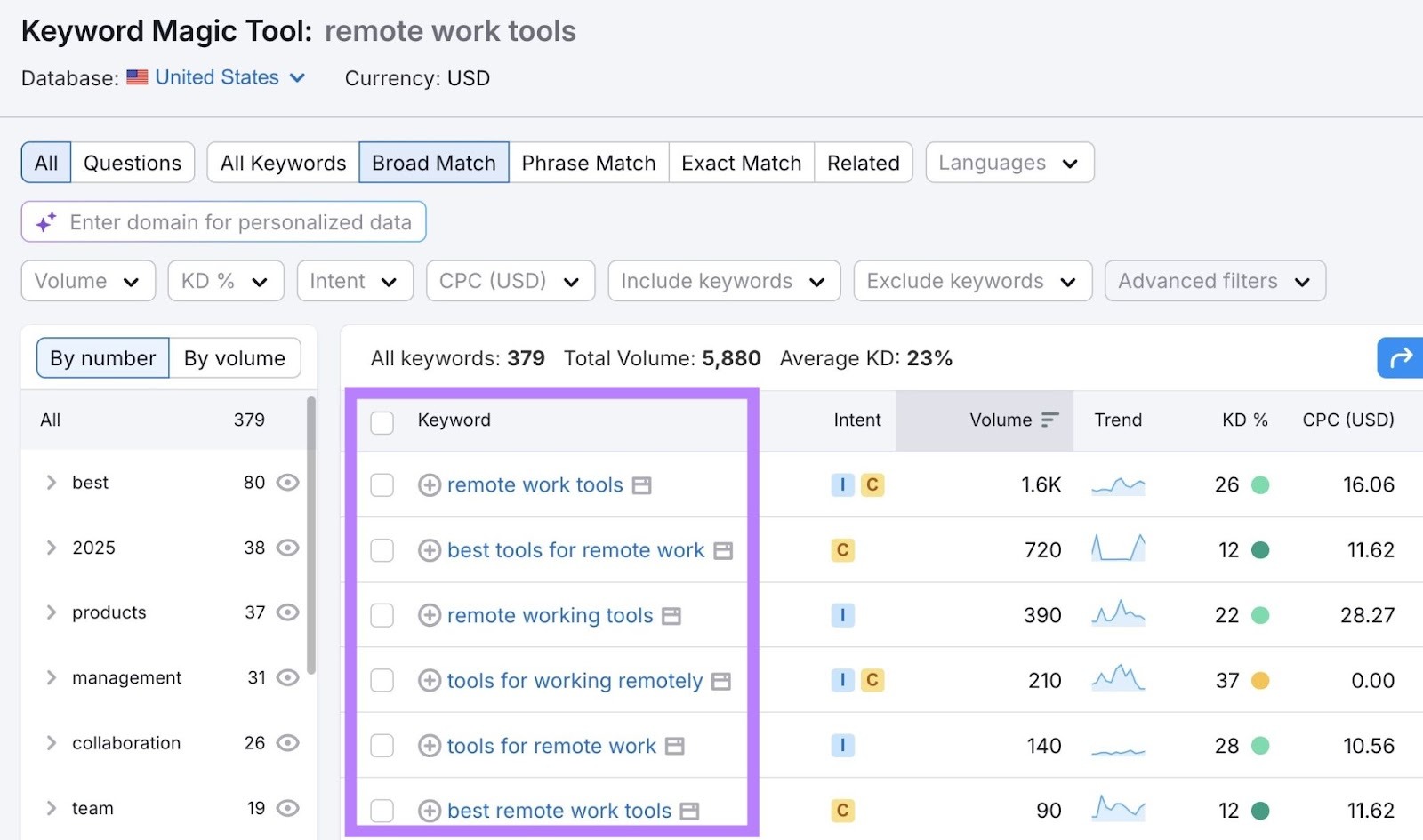Image resolution: width=1423 pixels, height=840 pixels.
Task: Select the By volume sorting option
Action: pyautogui.click(x=234, y=357)
